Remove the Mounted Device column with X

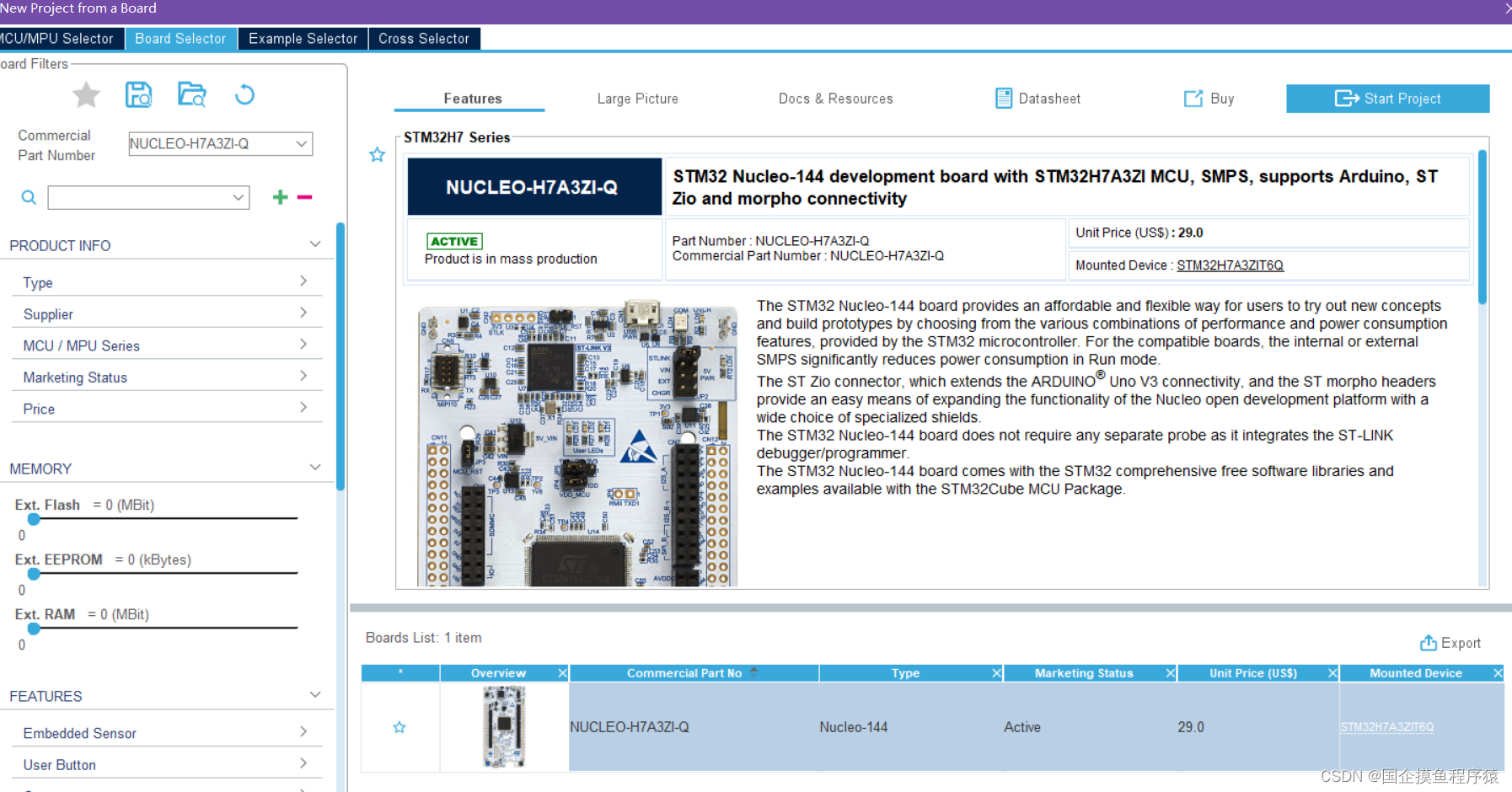[1498, 673]
